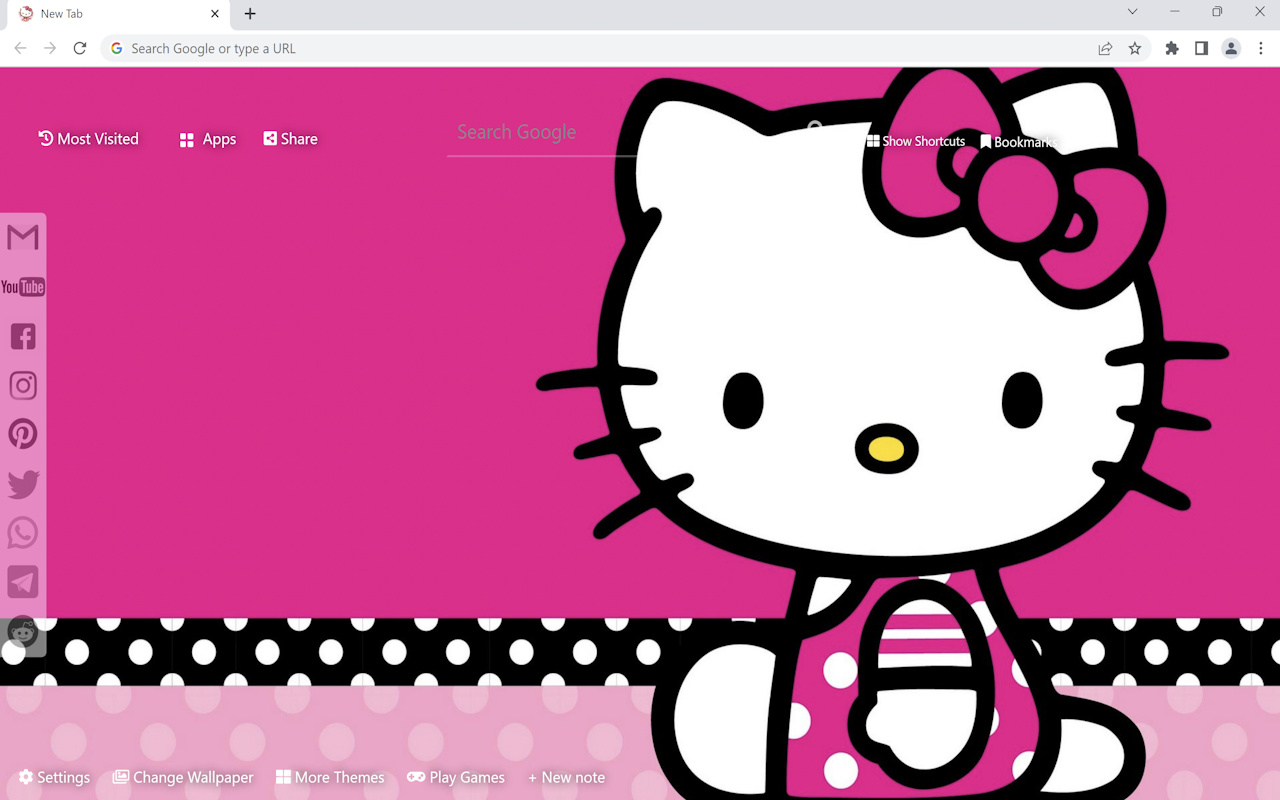Reload the current page

point(80,48)
